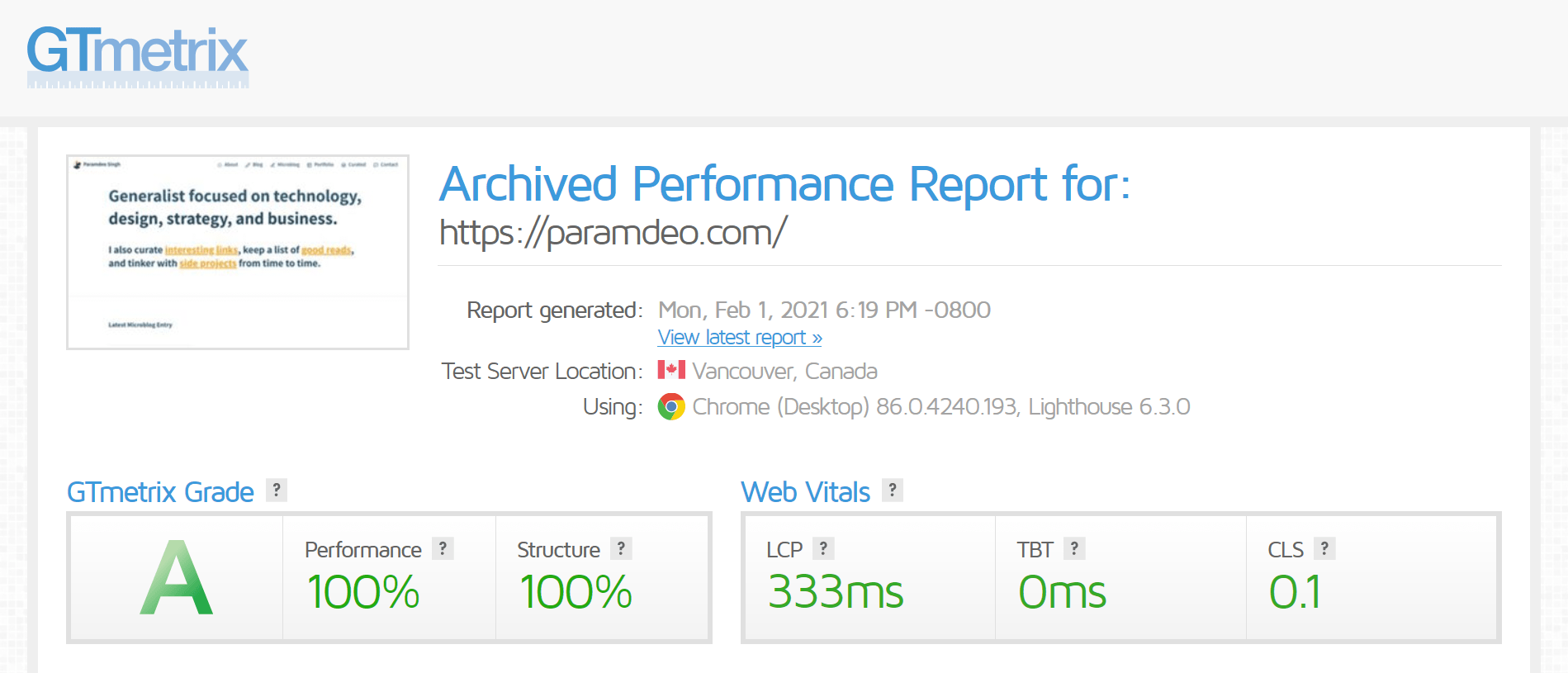Click the GTmetrix logo
This screenshot has height=673, width=1568.
pos(138,56)
